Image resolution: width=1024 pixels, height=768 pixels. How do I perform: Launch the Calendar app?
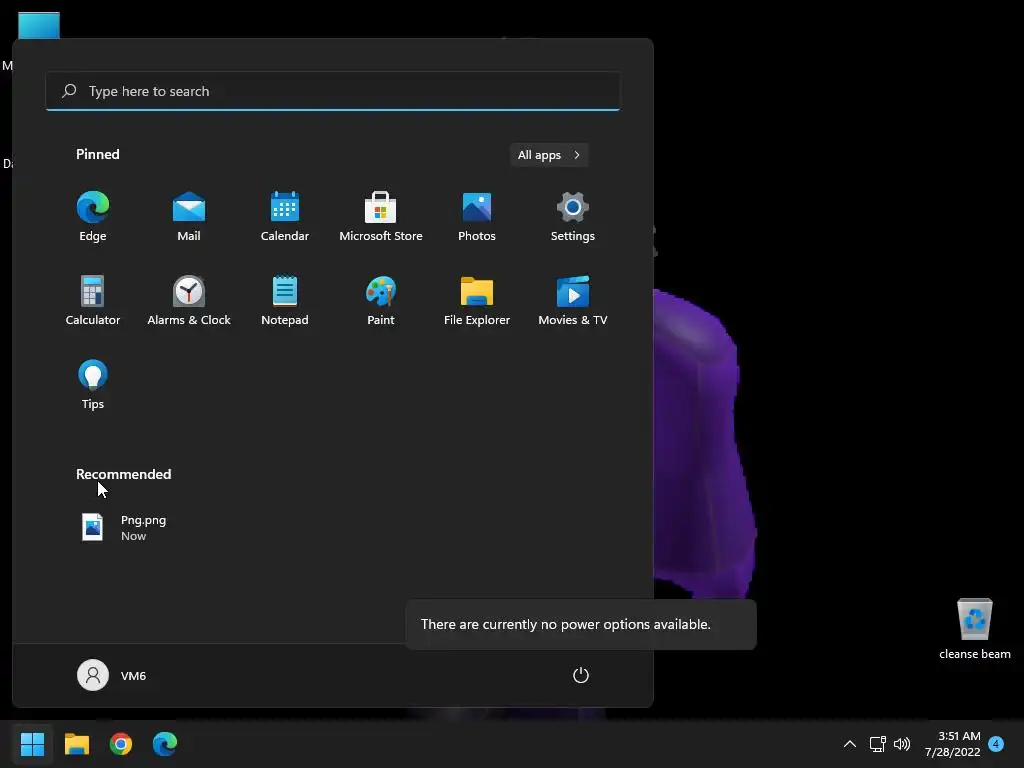285,216
